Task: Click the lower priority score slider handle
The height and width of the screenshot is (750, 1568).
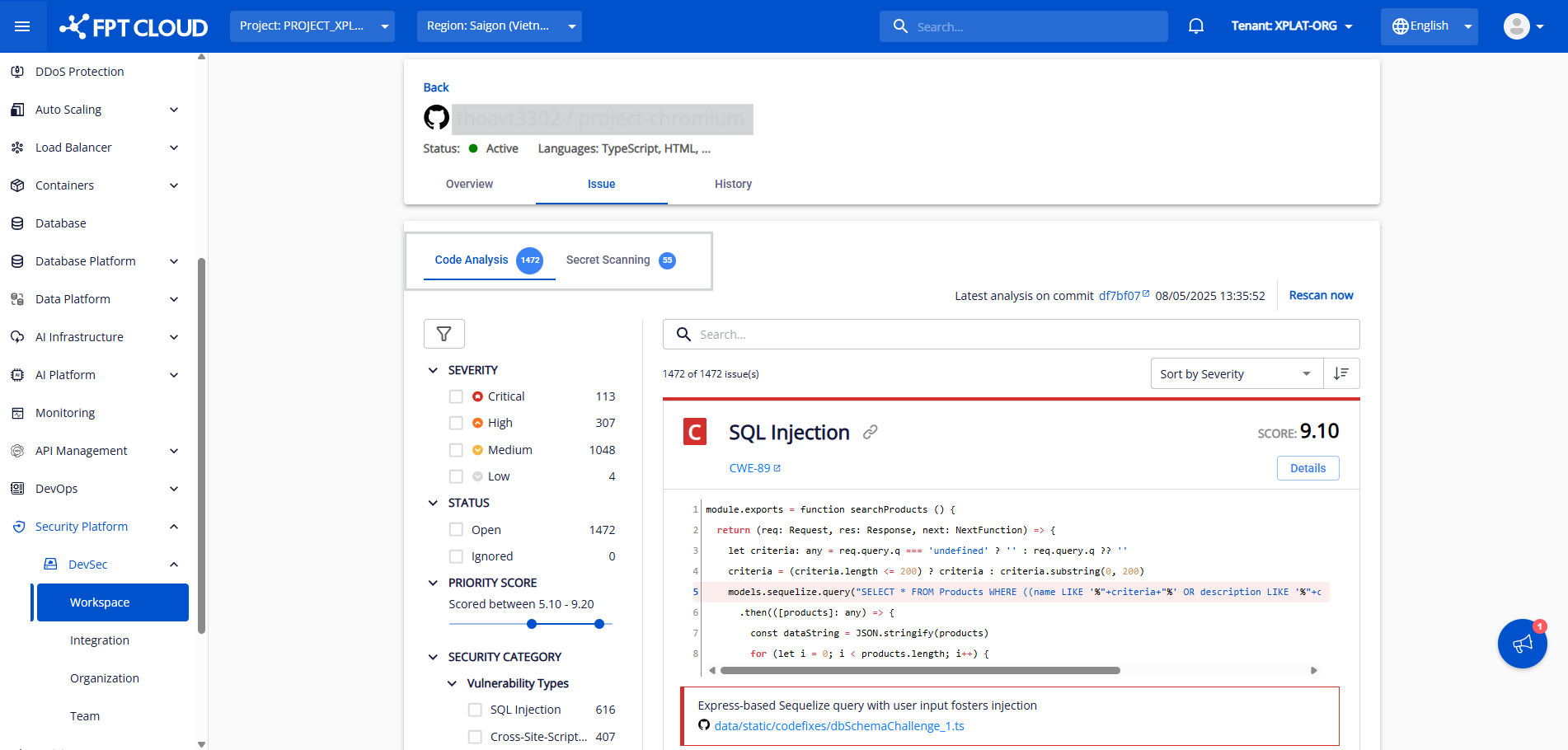Action: [532, 624]
